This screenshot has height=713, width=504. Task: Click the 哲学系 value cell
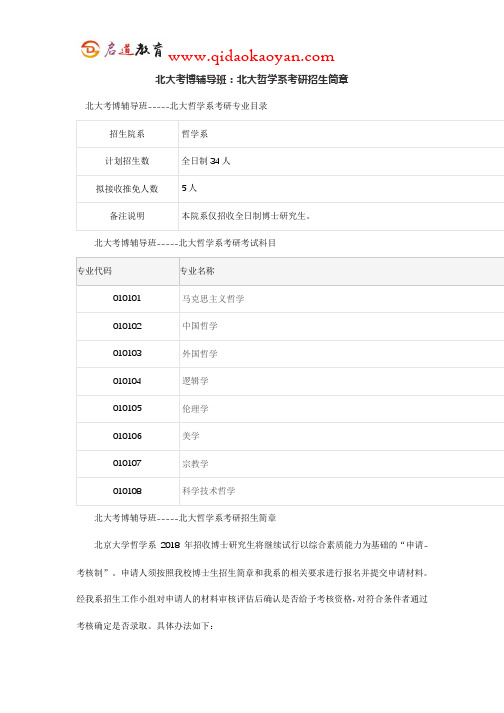341,134
